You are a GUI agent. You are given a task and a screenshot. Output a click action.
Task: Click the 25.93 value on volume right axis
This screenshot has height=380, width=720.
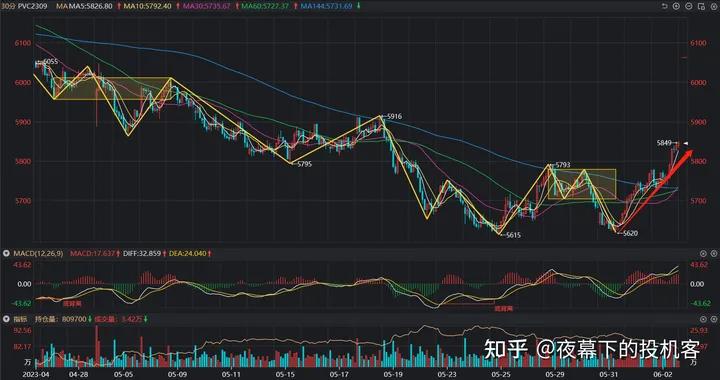tap(698, 330)
